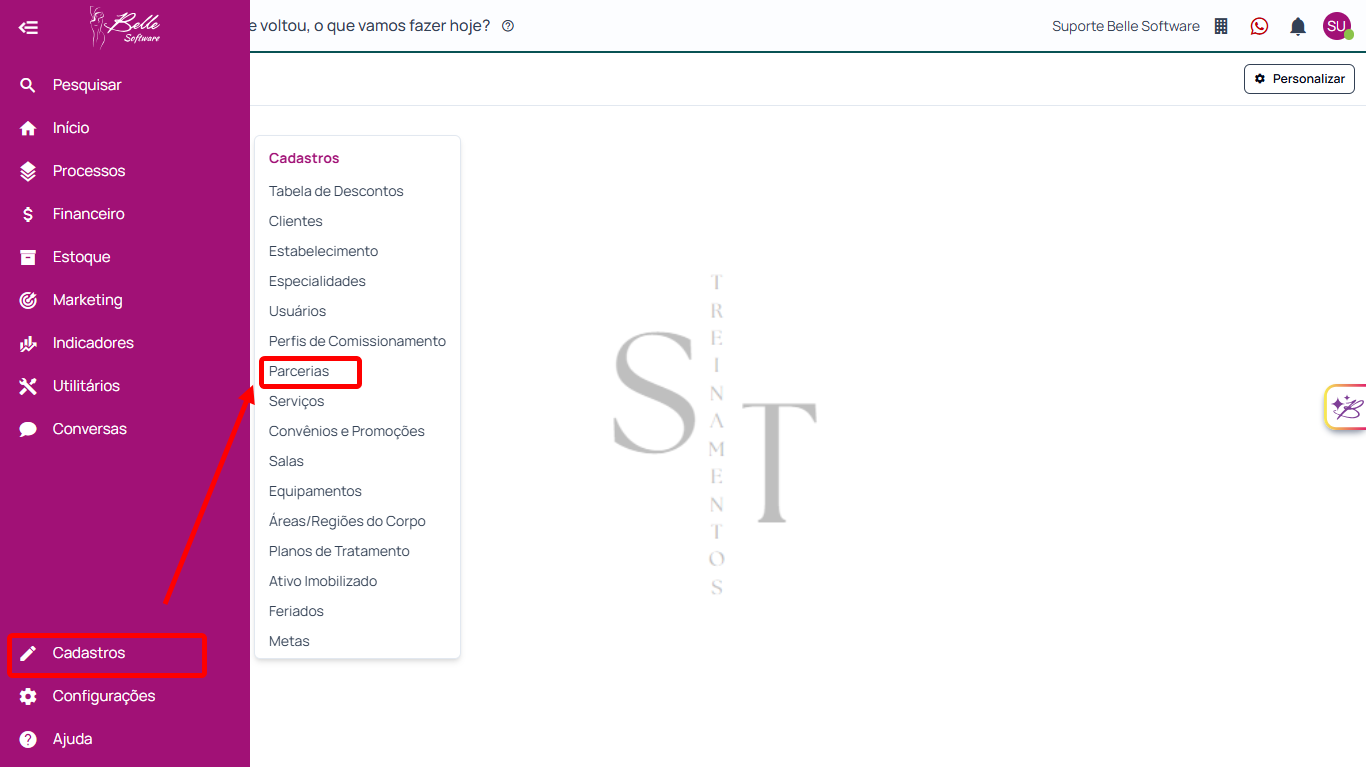Click Suporte Belle Software text
Image resolution: width=1366 pixels, height=767 pixels.
tap(1125, 27)
